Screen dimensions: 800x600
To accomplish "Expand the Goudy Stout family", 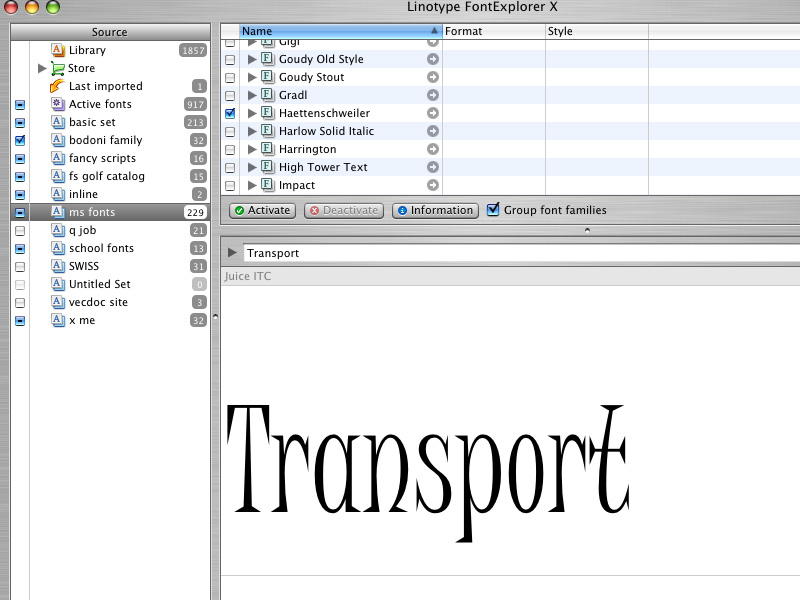I will click(252, 77).
